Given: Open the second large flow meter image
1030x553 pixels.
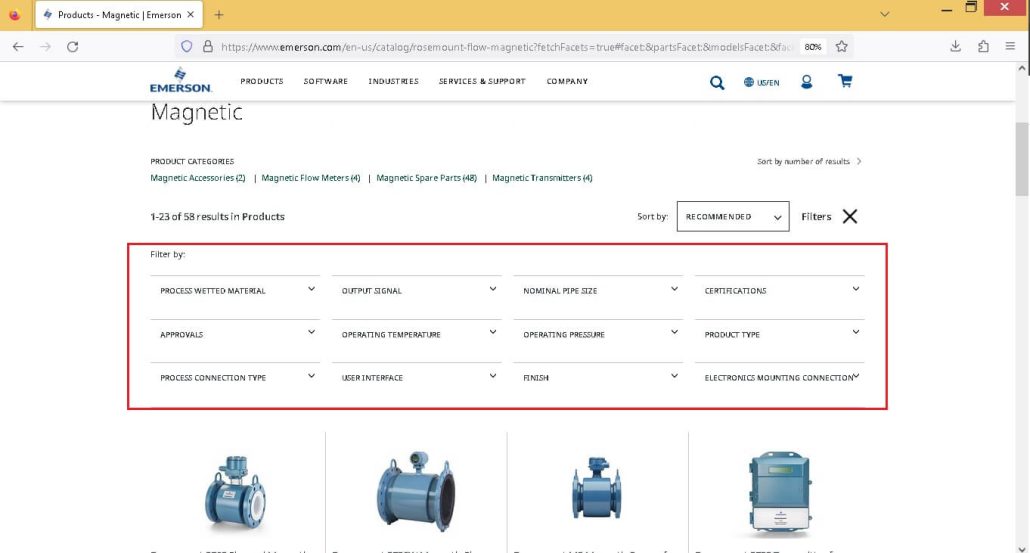Looking at the screenshot, I should tap(415, 491).
